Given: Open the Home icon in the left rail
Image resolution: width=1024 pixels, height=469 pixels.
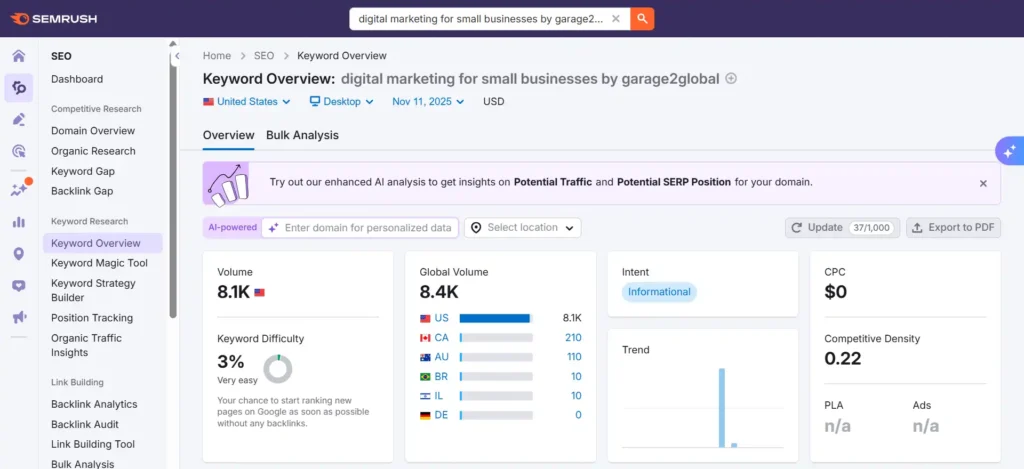Looking at the screenshot, I should click(x=19, y=56).
